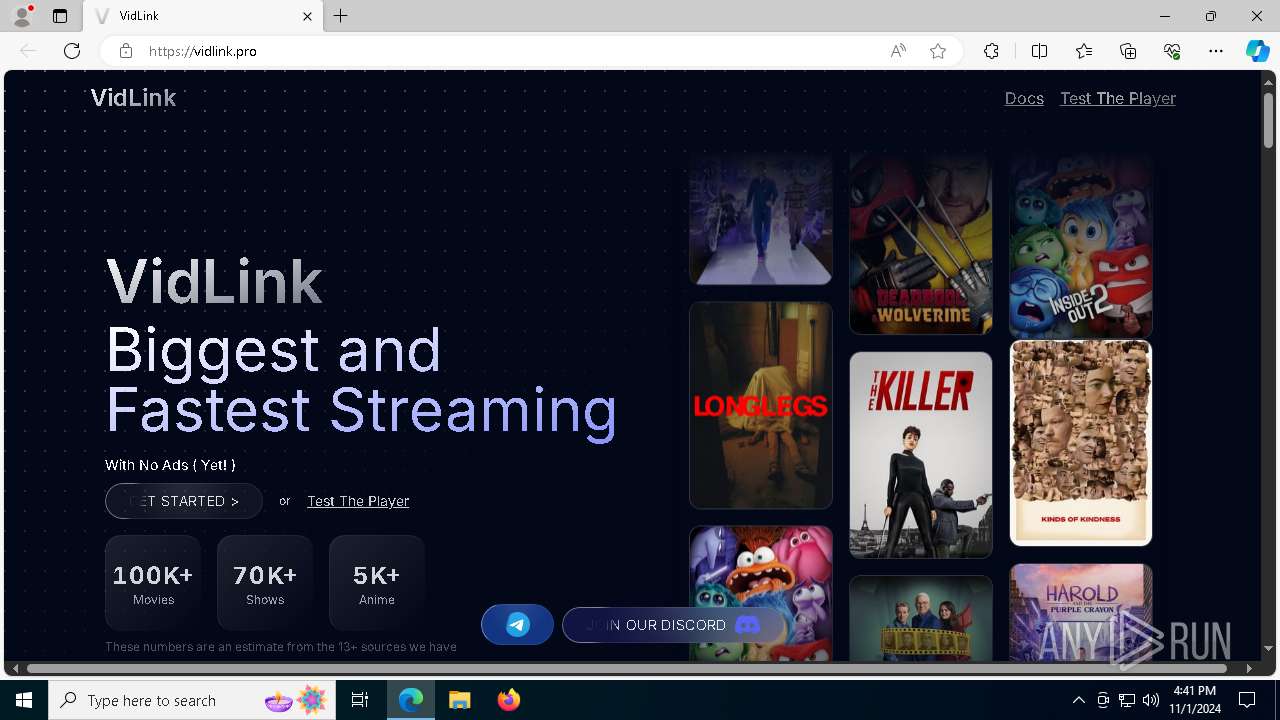The height and width of the screenshot is (720, 1280).
Task: Open the Extensions menu
Action: pyautogui.click(x=991, y=51)
